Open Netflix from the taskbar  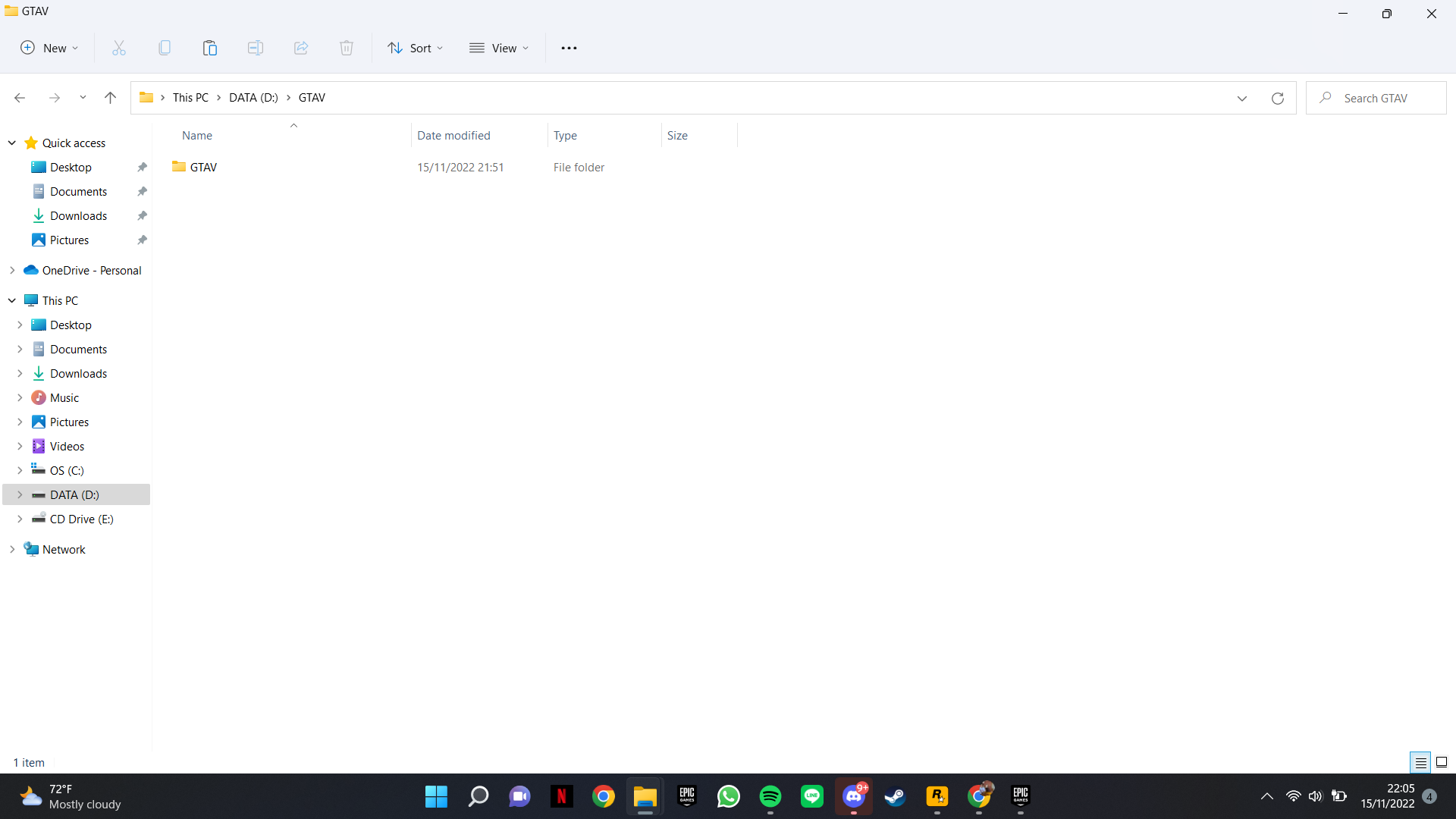(562, 796)
